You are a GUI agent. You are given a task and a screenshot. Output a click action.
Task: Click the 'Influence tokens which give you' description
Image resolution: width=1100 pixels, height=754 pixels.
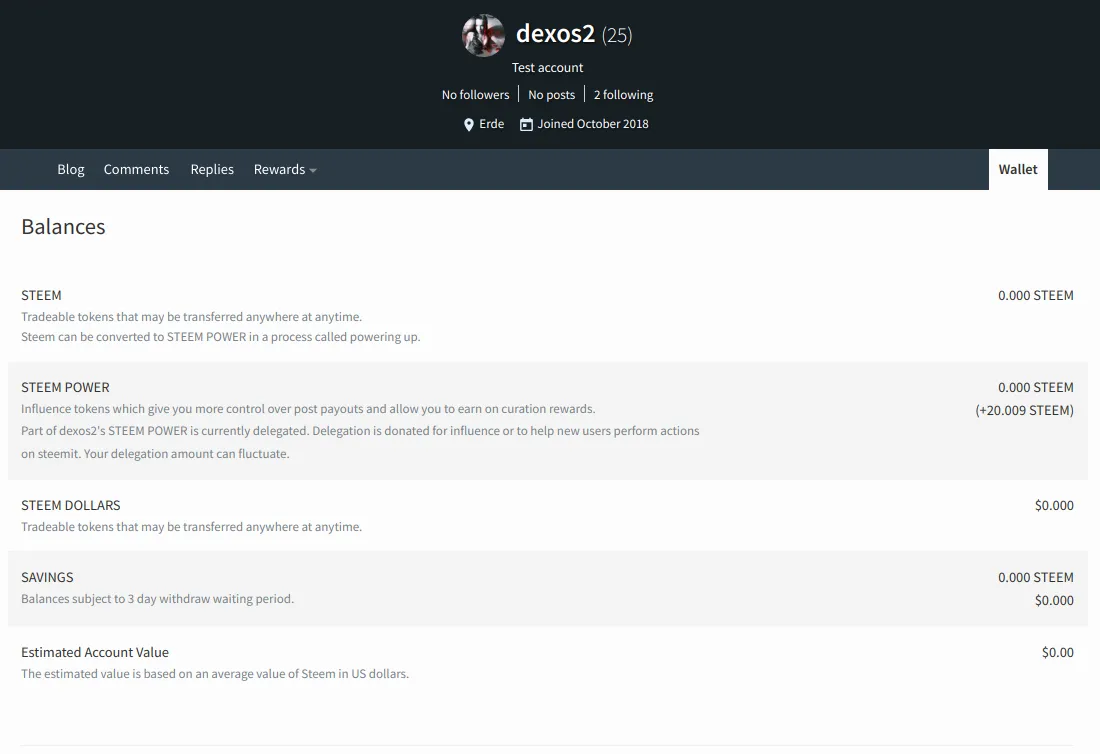308,409
